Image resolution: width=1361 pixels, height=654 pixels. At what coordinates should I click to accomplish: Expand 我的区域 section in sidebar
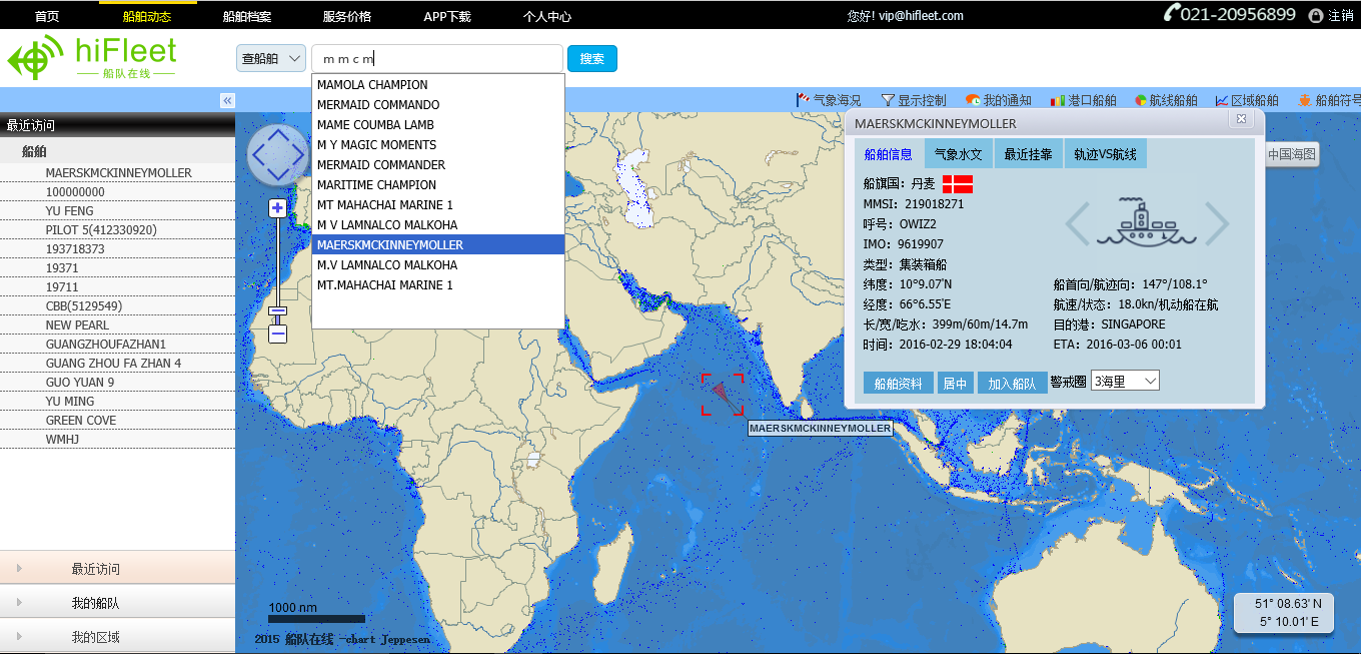click(x=95, y=637)
